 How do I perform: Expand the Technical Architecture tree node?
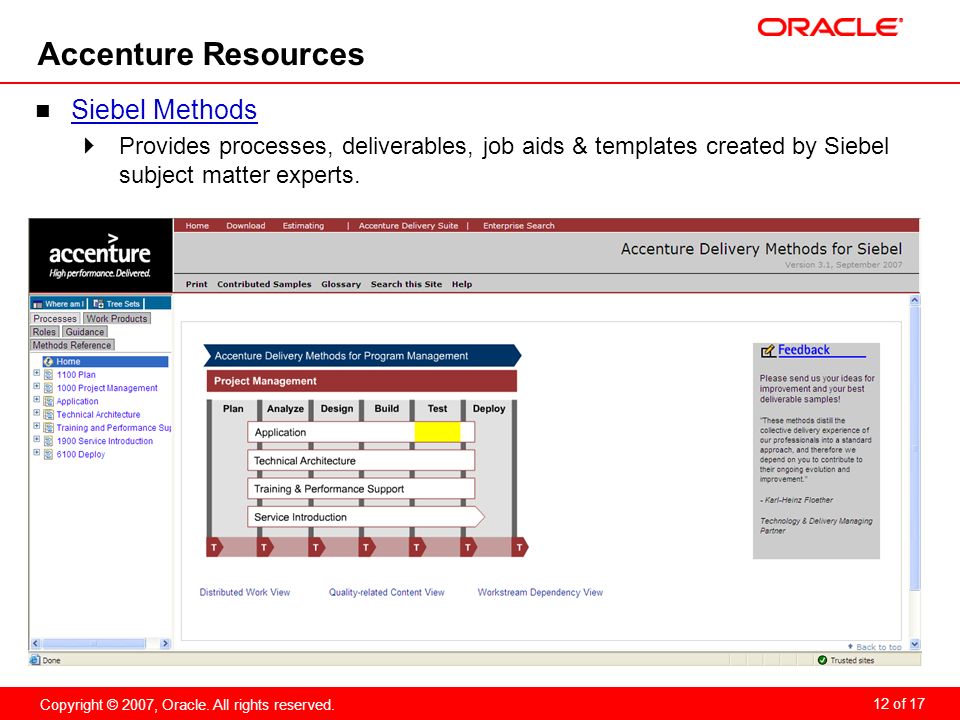point(37,413)
